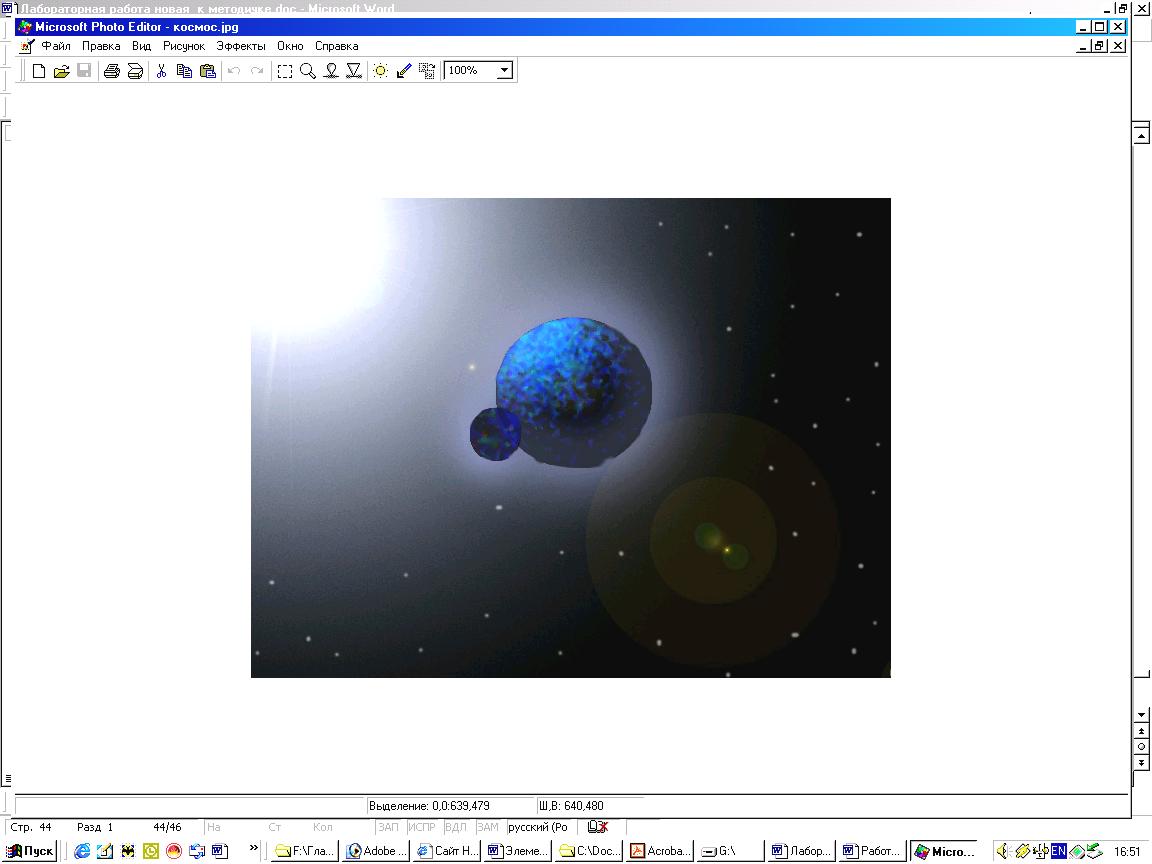Expand quick launch chevron
Screen dimensions: 1152x864
(x=253, y=849)
